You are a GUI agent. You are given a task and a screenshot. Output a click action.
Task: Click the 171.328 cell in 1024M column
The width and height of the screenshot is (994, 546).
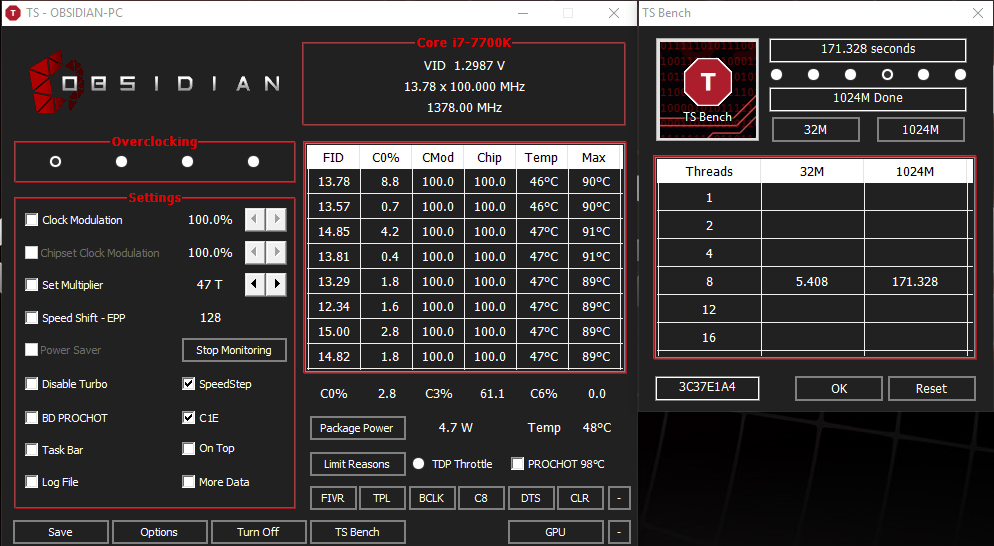click(915, 282)
